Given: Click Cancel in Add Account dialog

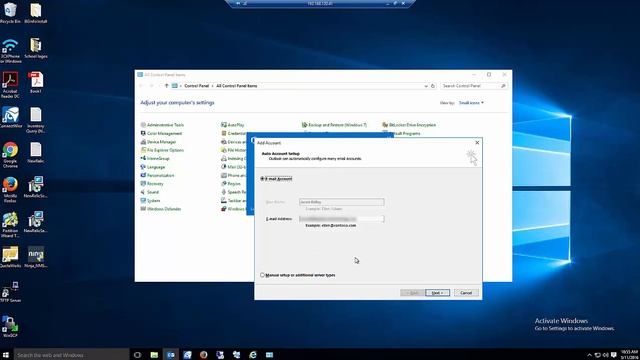Looking at the screenshot, I should point(466,293).
